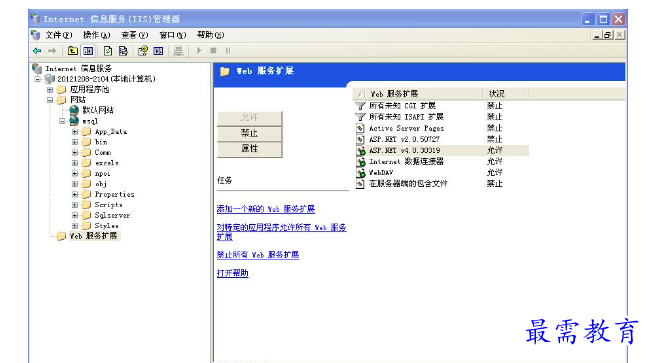Open the 文件 menu

click(x=59, y=35)
